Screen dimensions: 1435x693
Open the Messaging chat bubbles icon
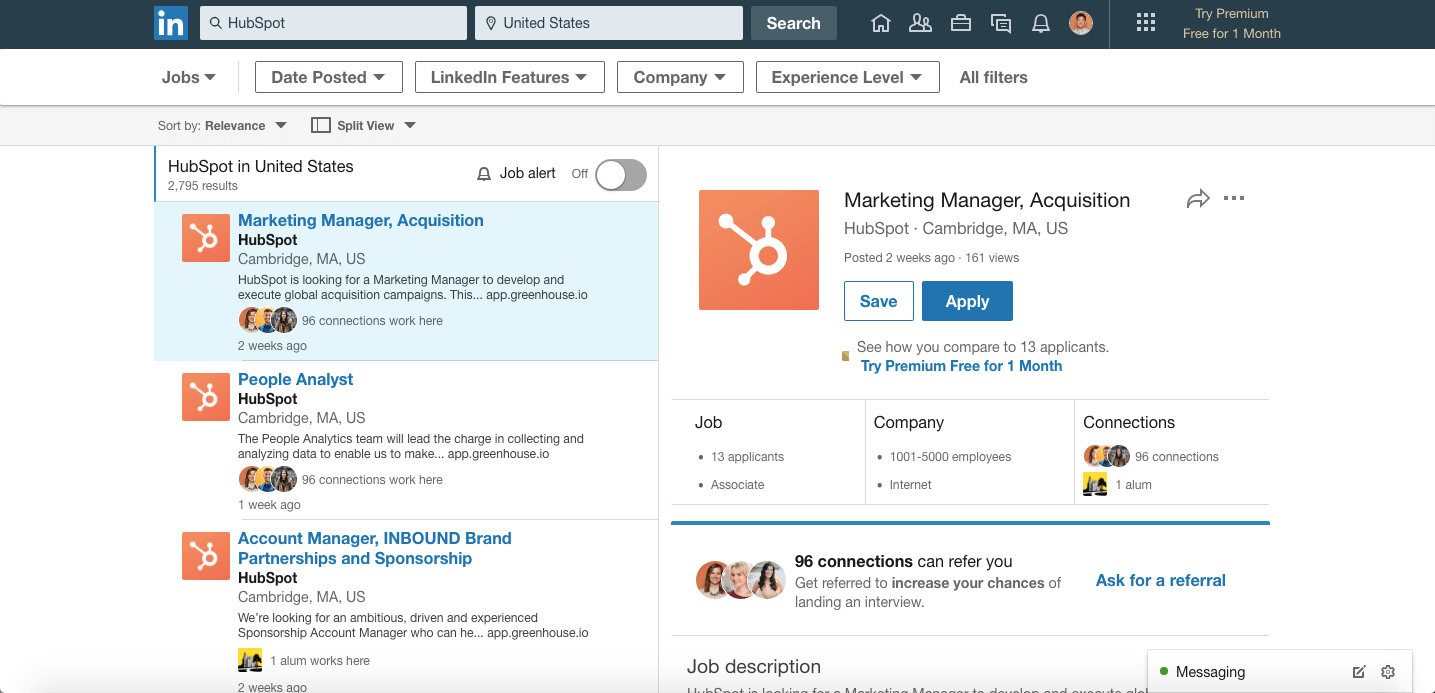(1001, 23)
